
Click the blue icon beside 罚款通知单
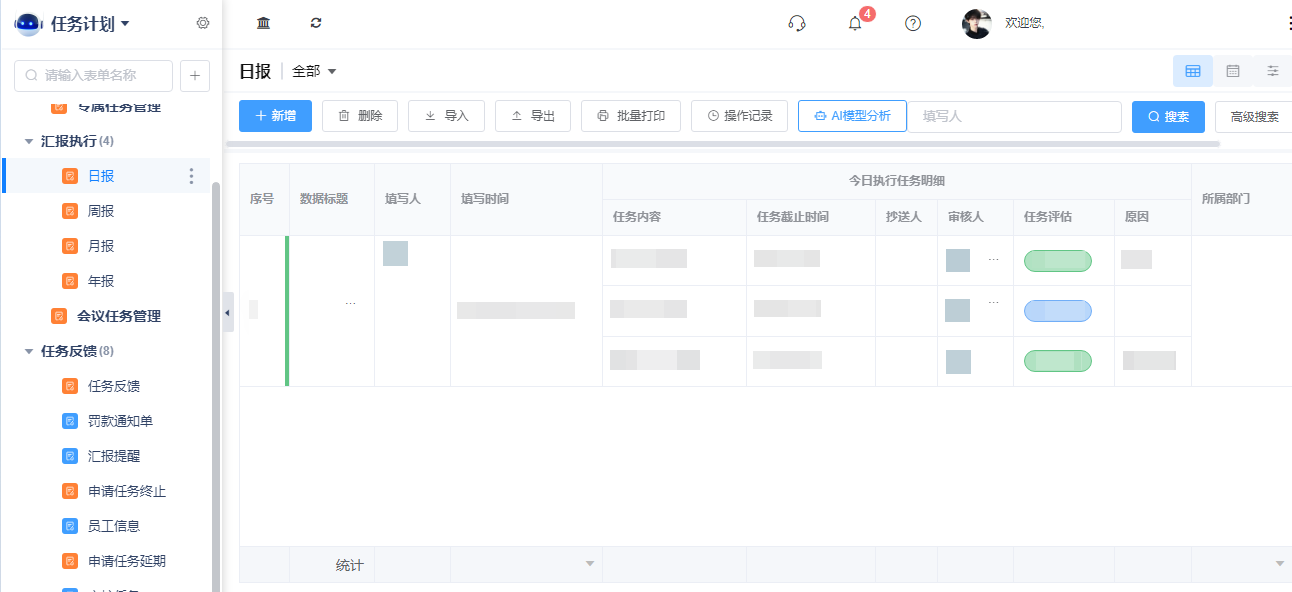pyautogui.click(x=70, y=421)
